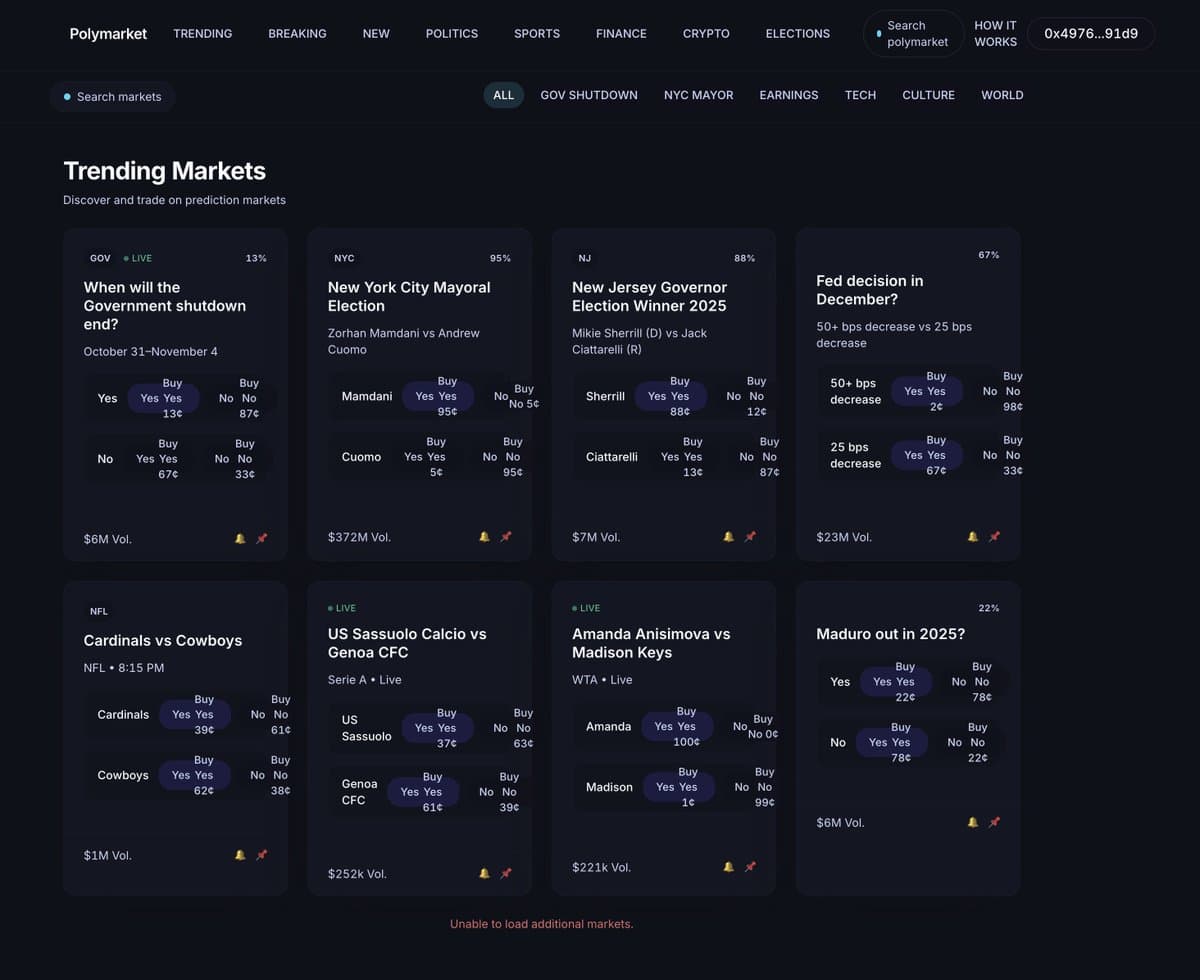1200x980 pixels.
Task: Click the 0x4976...91d9 wallet button
Action: (x=1091, y=33)
